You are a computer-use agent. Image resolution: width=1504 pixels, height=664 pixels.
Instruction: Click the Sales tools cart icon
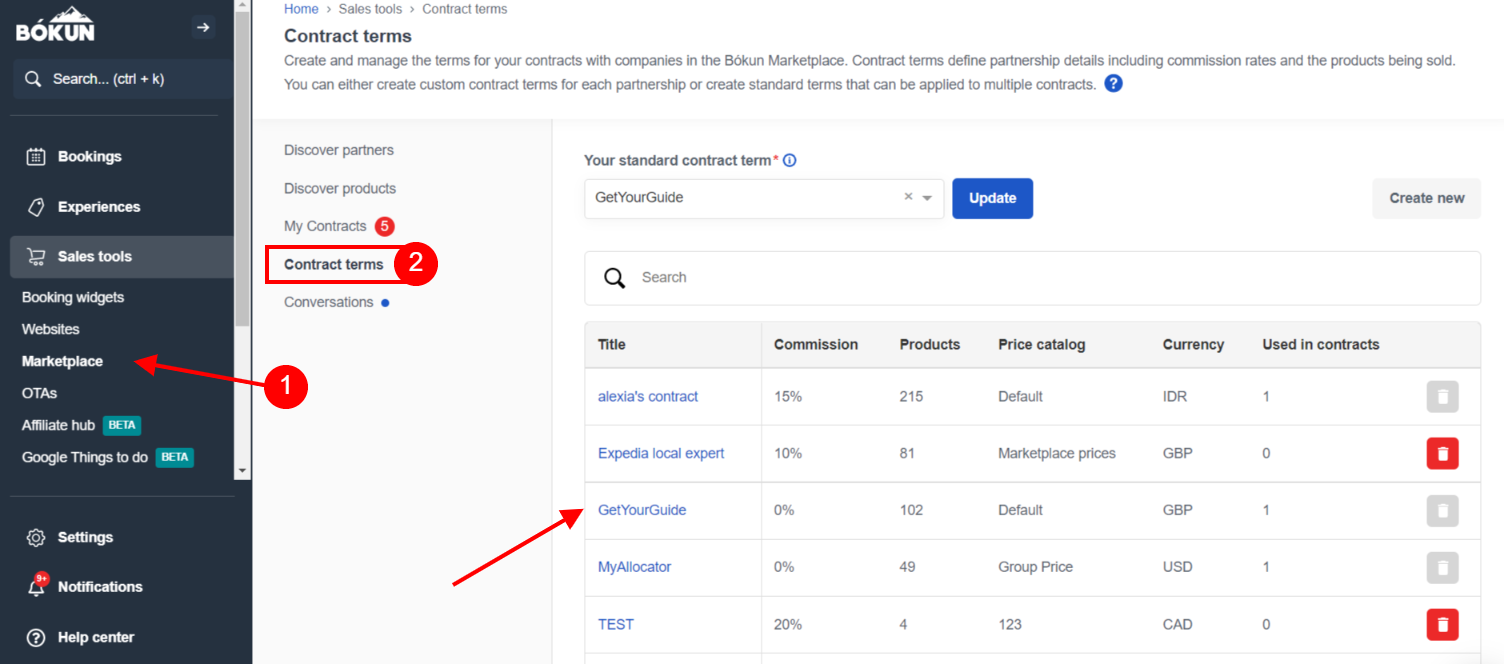tap(36, 257)
